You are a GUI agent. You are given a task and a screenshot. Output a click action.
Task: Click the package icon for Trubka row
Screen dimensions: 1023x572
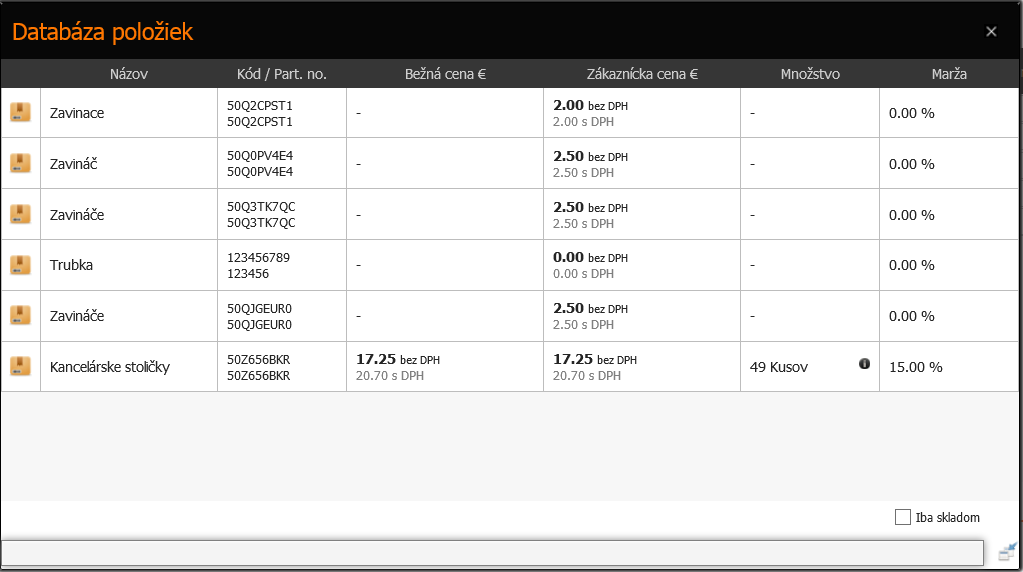click(20, 265)
